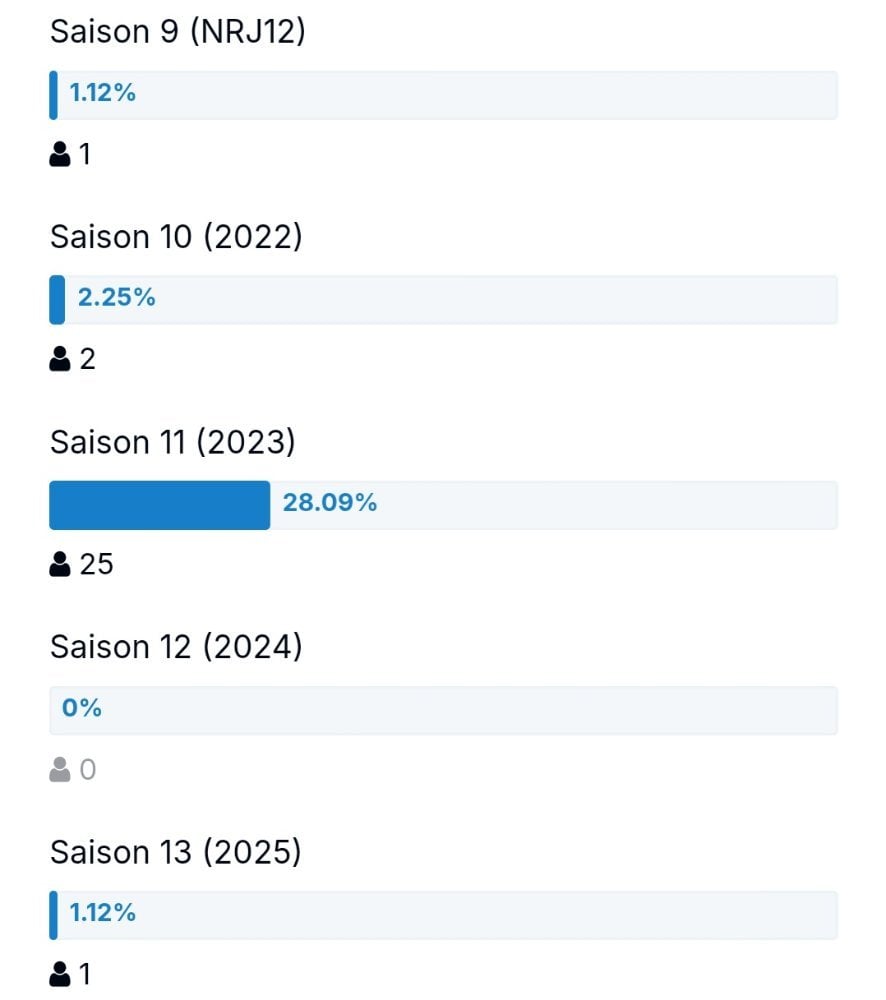886x1000 pixels.
Task: Click the 2.25% percentage label
Action: click(x=117, y=298)
